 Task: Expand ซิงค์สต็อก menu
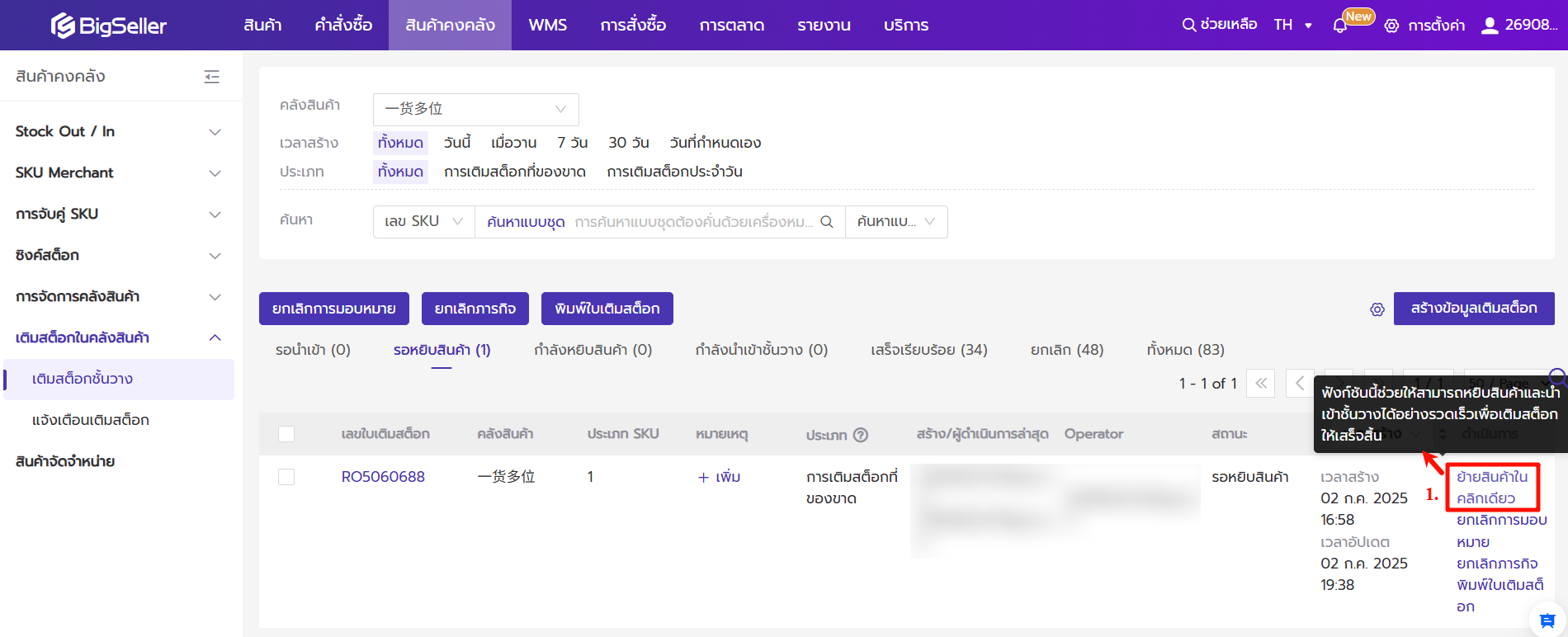120,256
